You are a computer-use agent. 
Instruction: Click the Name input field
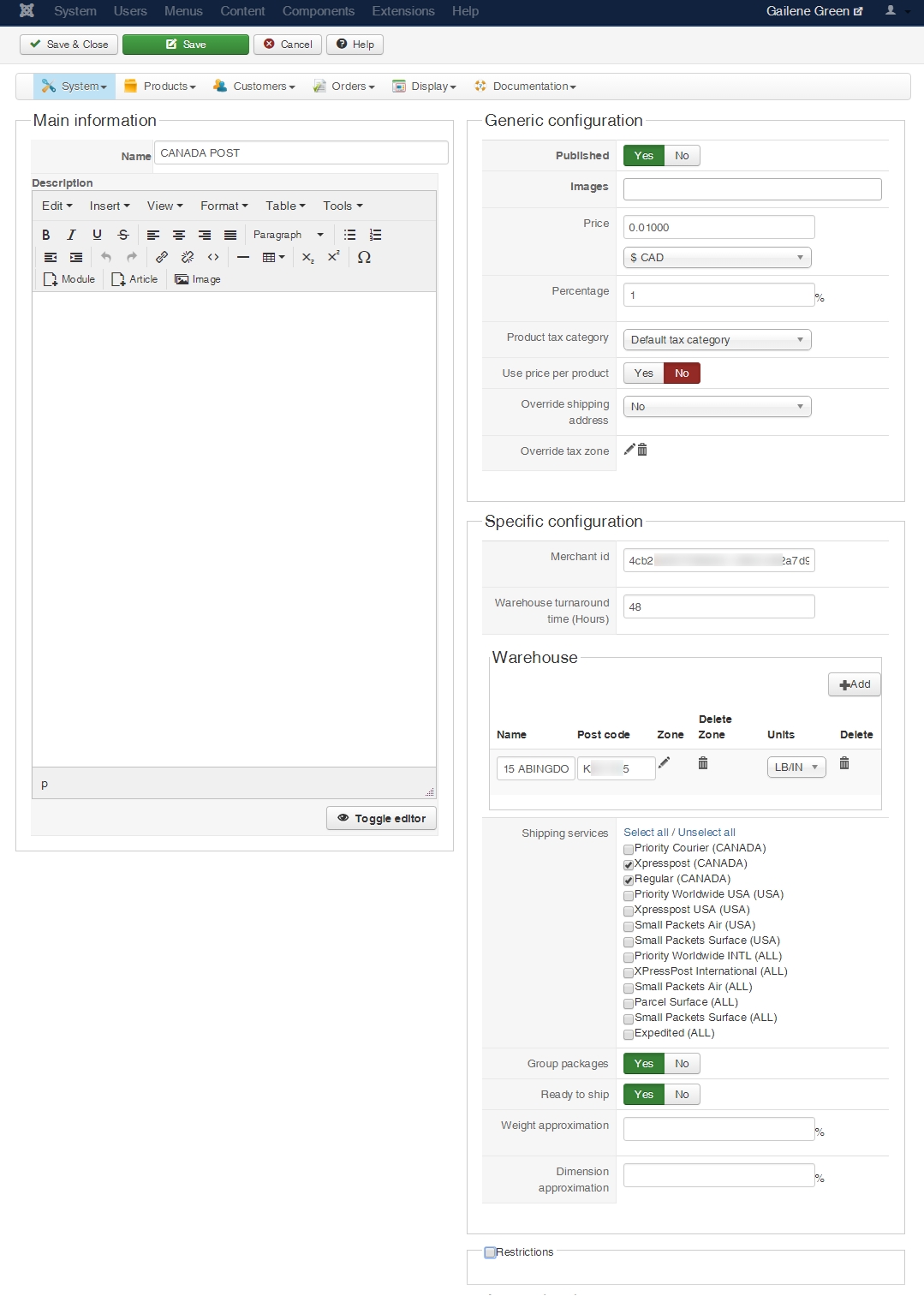click(x=301, y=152)
